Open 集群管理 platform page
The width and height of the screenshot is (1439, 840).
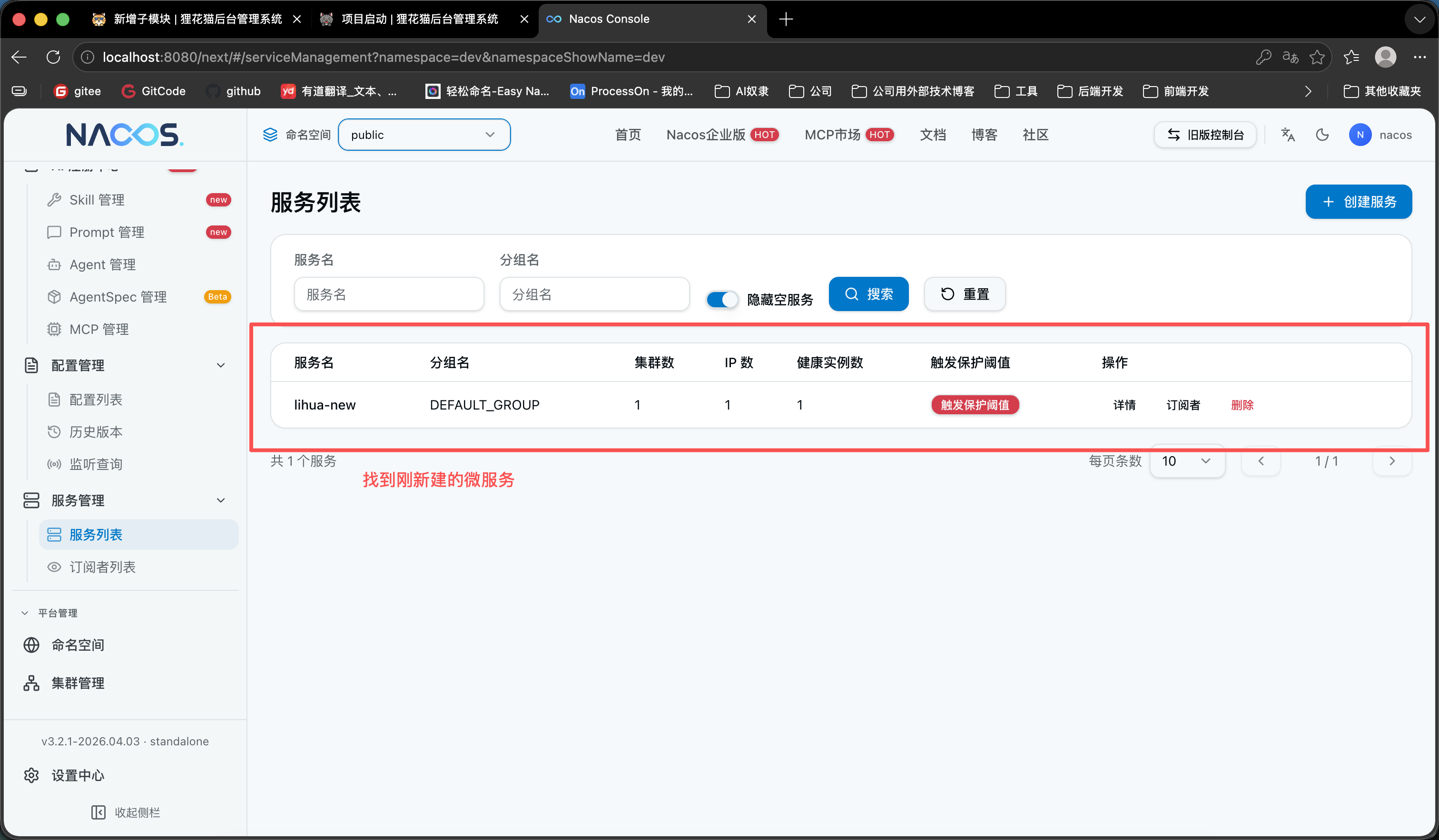tap(126, 683)
